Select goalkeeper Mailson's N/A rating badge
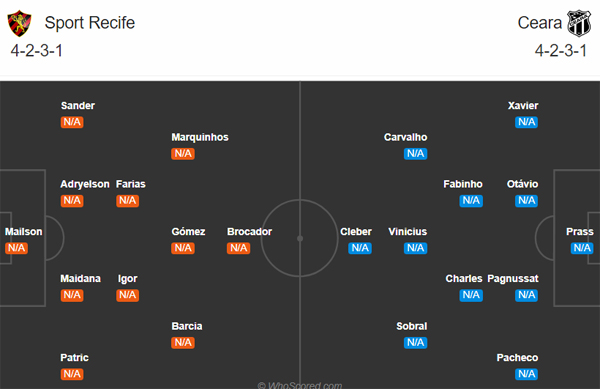The width and height of the screenshot is (600, 389). (x=16, y=248)
